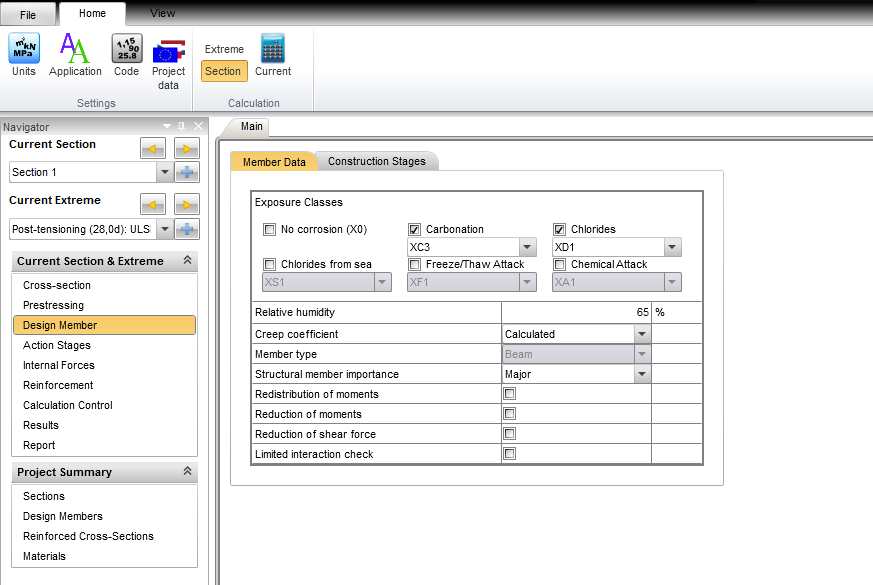The image size is (873, 585).
Task: Switch to the Construction Stages tab
Action: pos(376,161)
